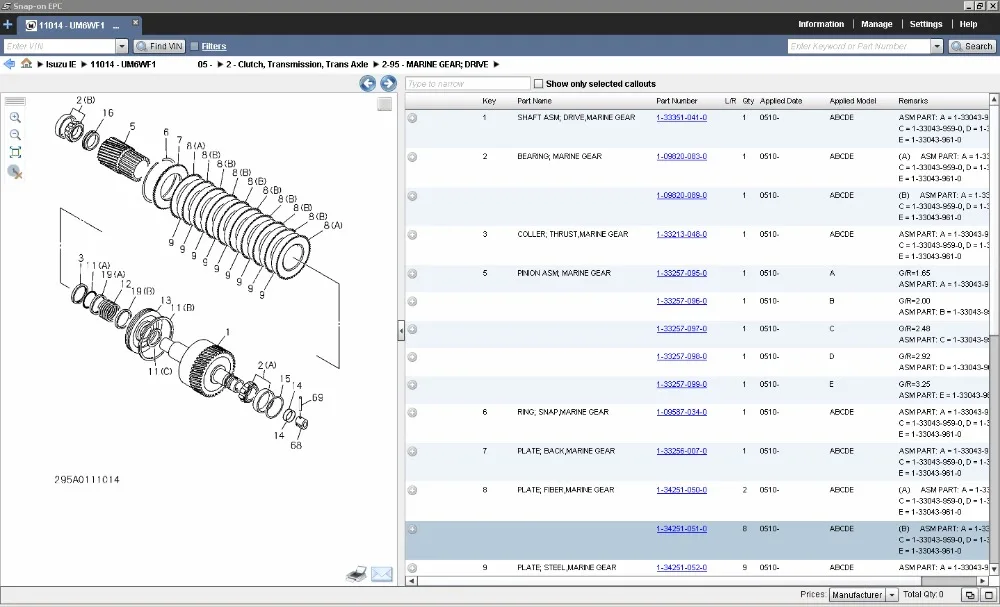1000x607 pixels.
Task: Collapse the diagram panel splitter arrow
Action: pyautogui.click(x=401, y=331)
